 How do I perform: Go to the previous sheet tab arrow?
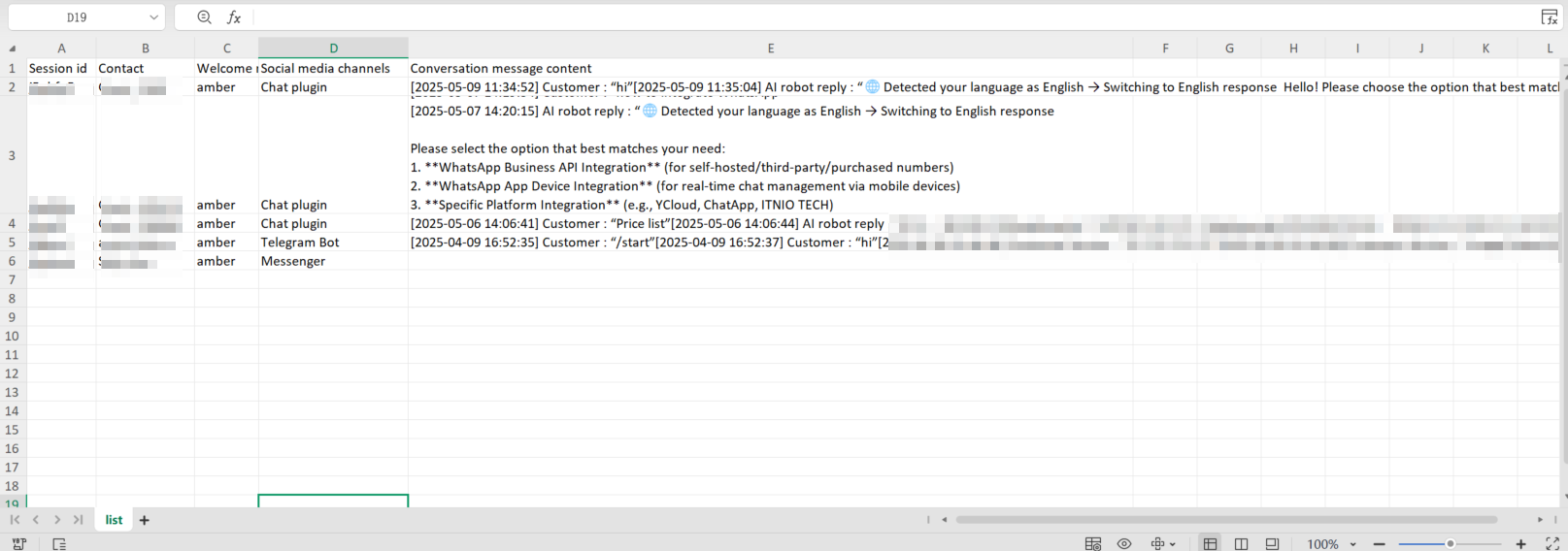[36, 520]
